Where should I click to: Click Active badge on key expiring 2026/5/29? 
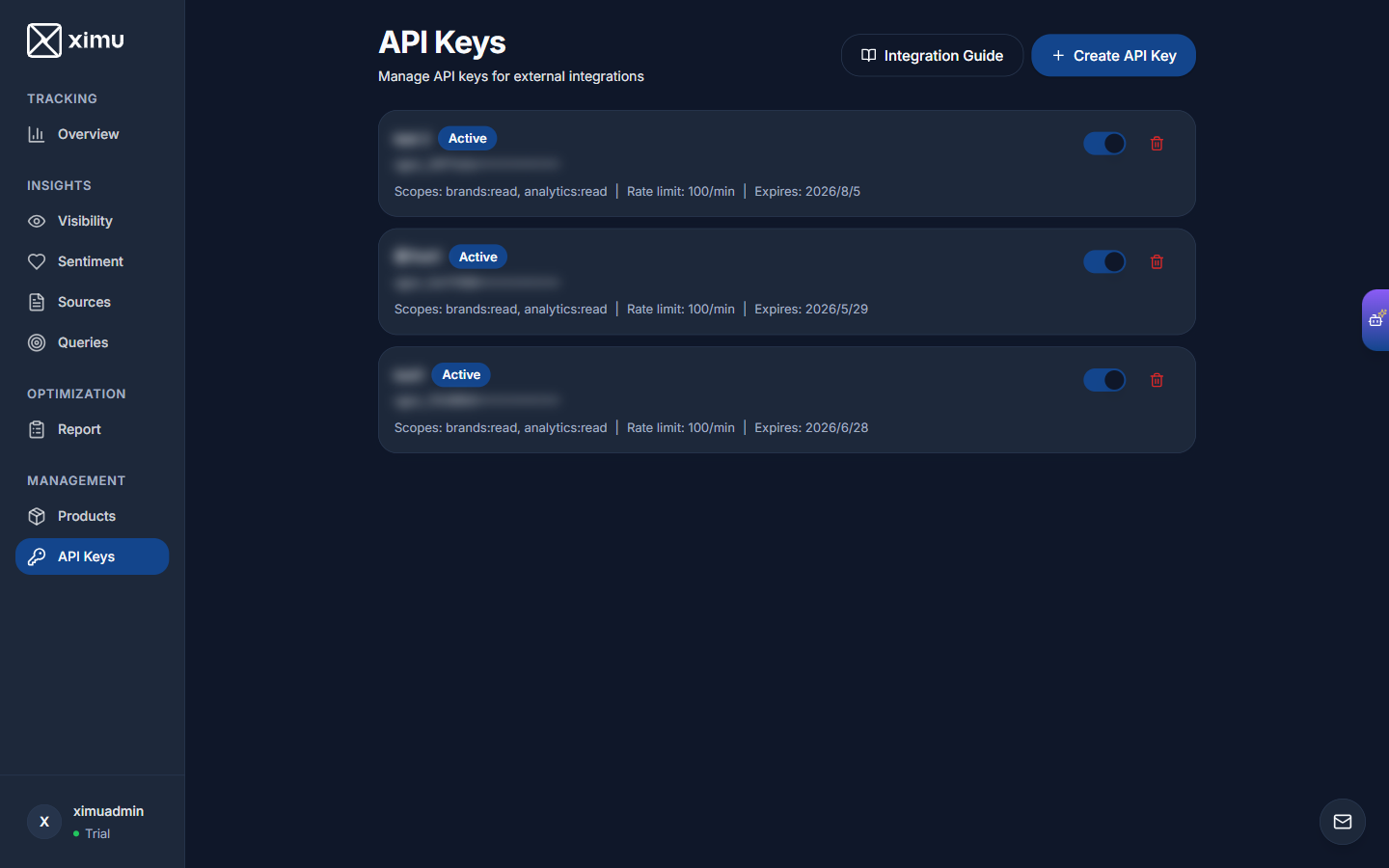coord(477,257)
